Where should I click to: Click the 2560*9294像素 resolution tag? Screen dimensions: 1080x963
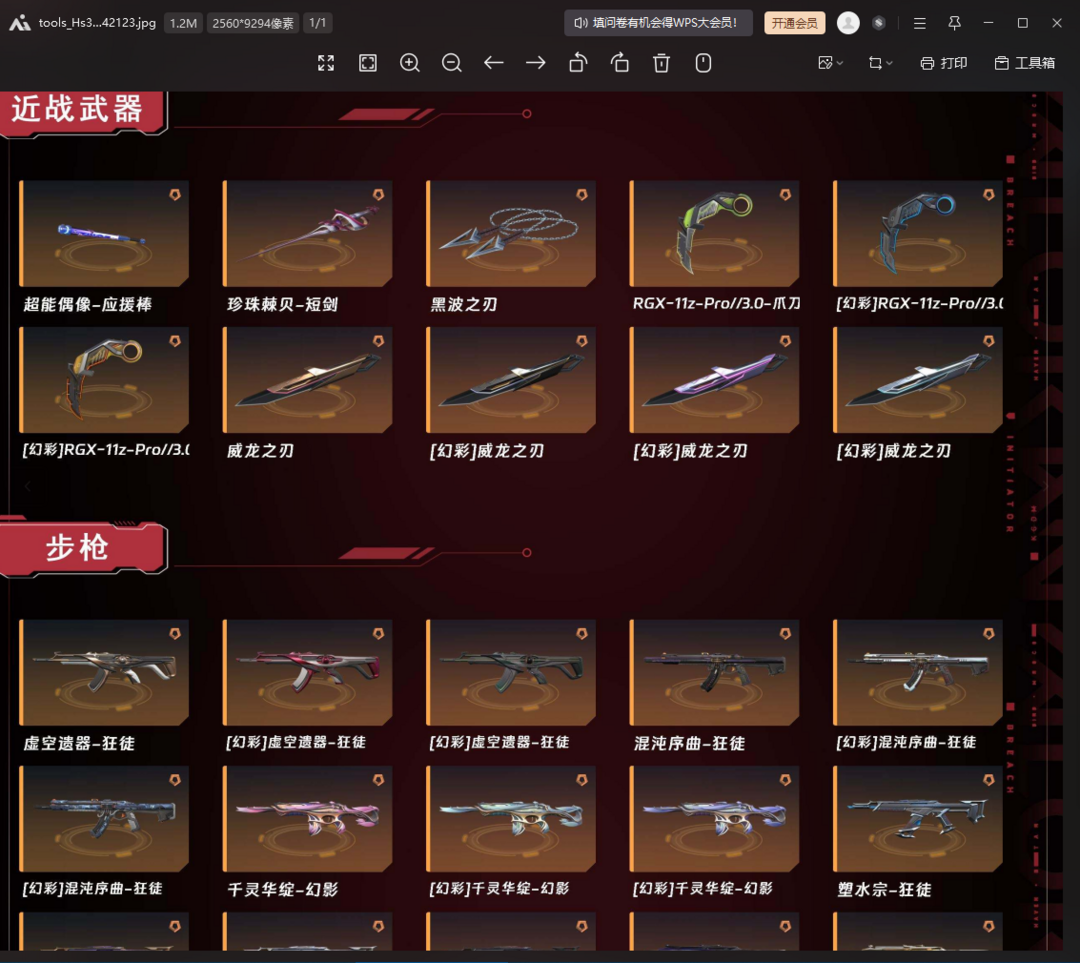coord(253,23)
